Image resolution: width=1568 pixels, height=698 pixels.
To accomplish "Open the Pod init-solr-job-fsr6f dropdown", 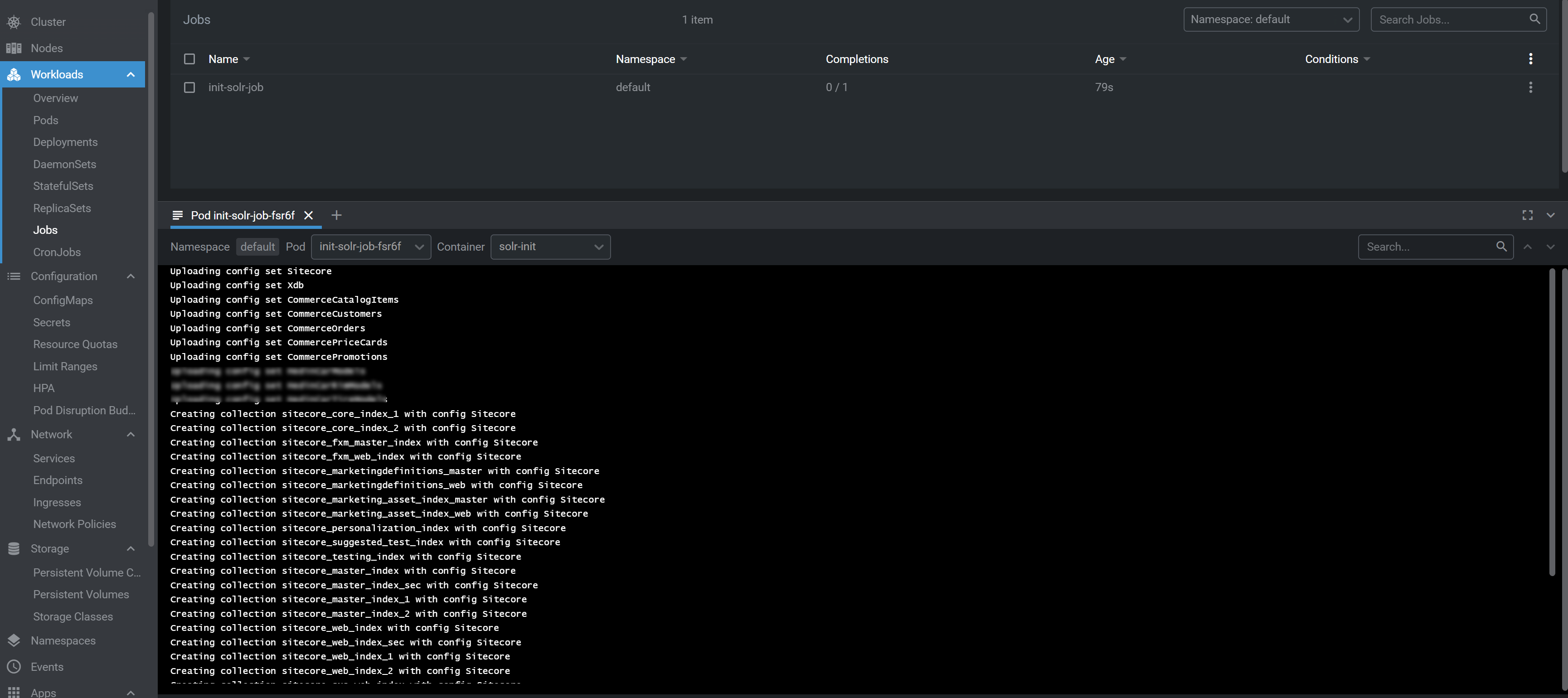I will point(370,247).
